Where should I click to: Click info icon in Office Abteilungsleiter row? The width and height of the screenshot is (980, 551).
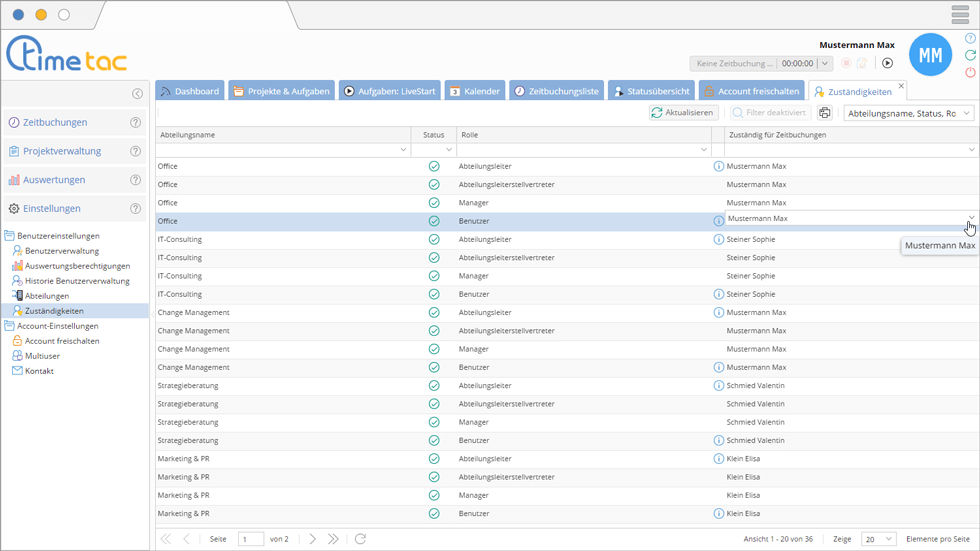pyautogui.click(x=718, y=166)
